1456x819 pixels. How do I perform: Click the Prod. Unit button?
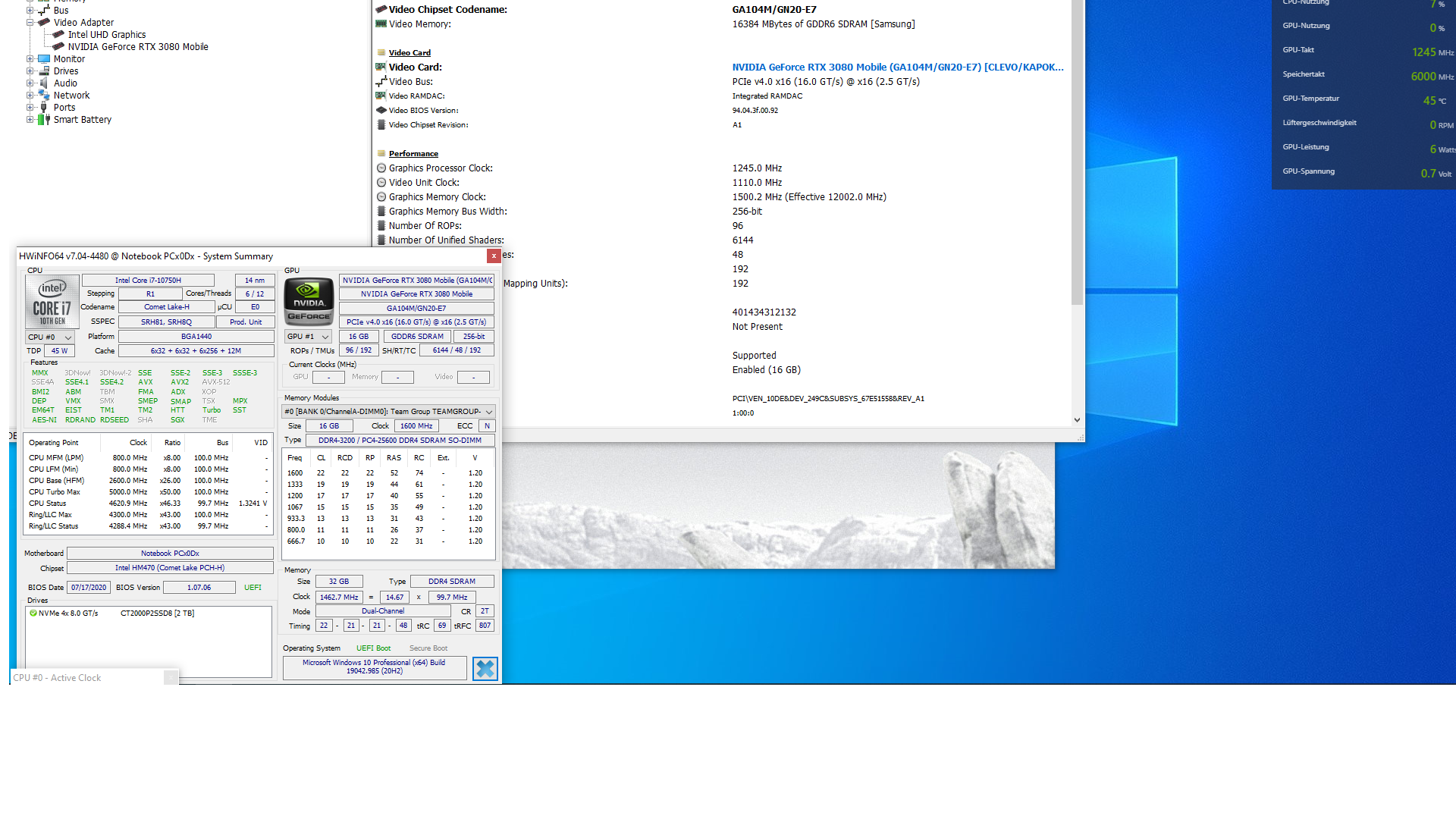[246, 322]
